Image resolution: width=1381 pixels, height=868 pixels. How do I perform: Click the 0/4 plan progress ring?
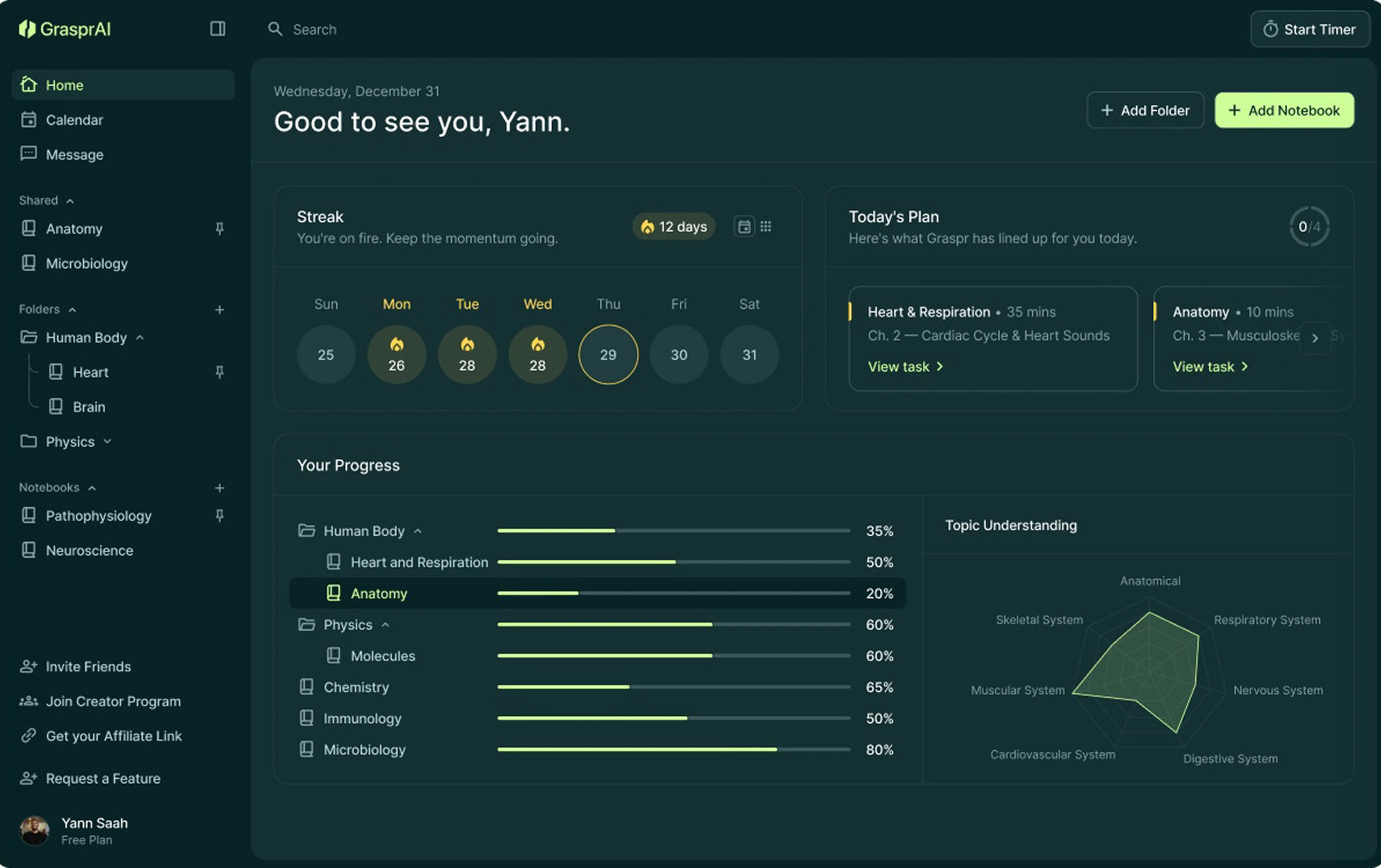pos(1309,227)
